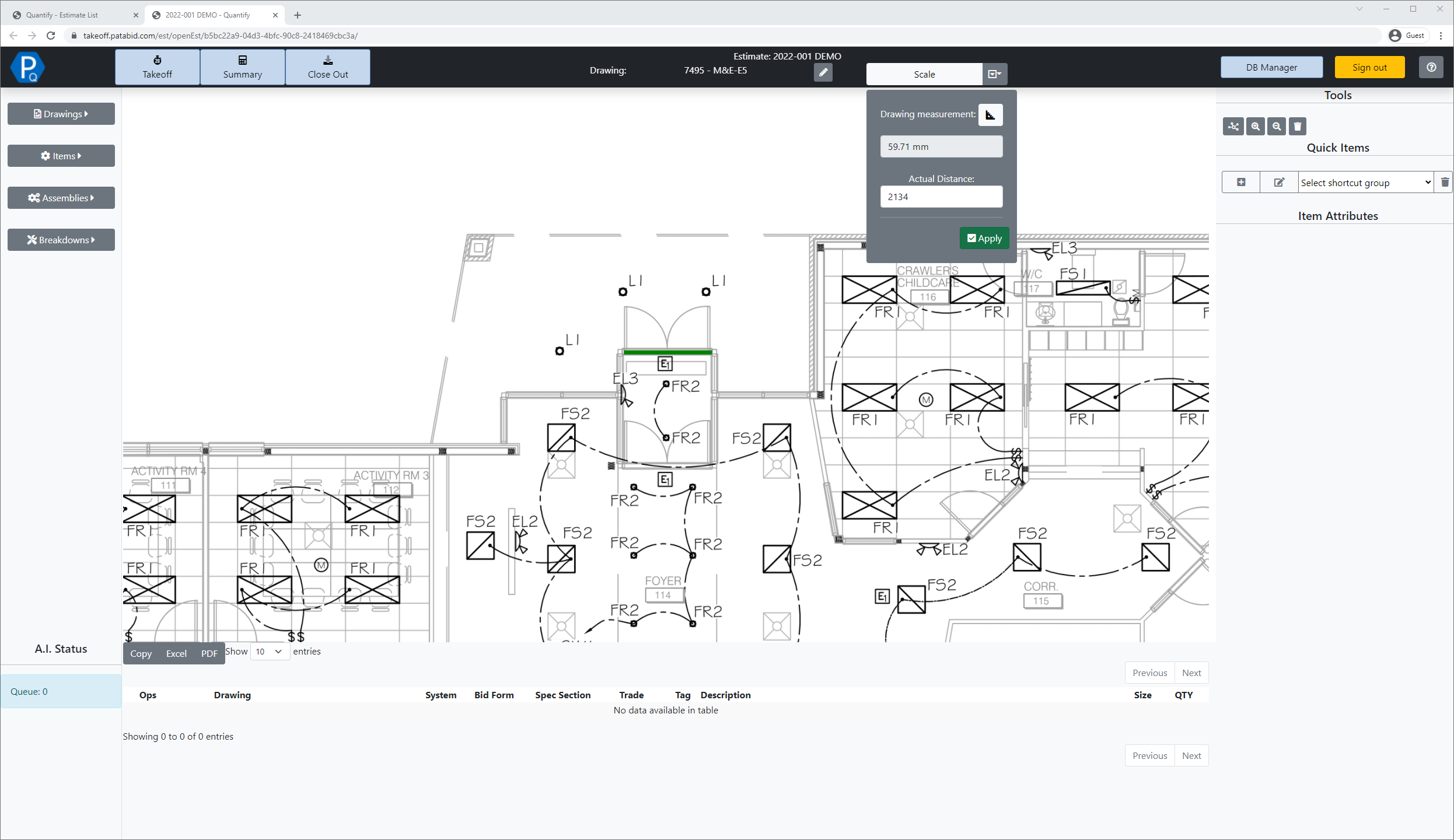This screenshot has width=1454, height=840.
Task: Edit the drawing name with pencil icon
Action: [823, 72]
